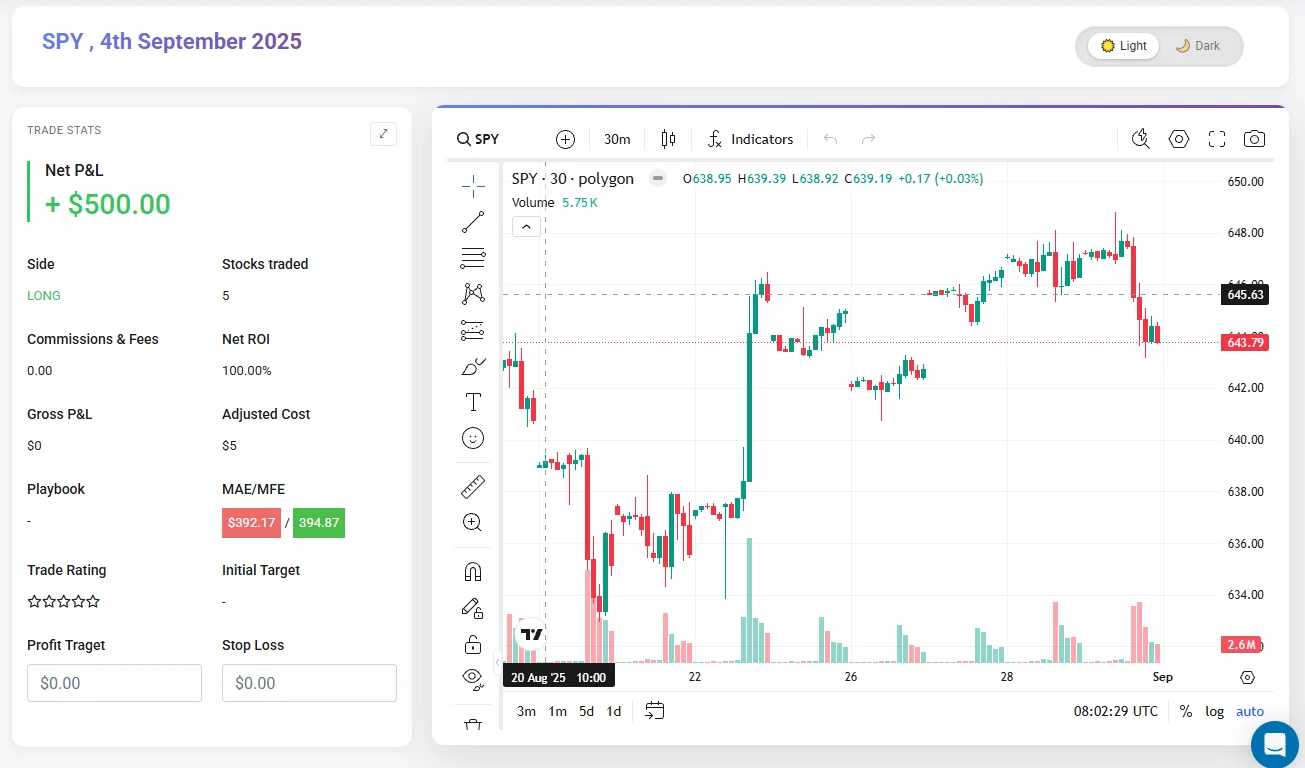Rate the trade with the fifth star
Viewport: 1305px width, 768px height.
[x=94, y=601]
